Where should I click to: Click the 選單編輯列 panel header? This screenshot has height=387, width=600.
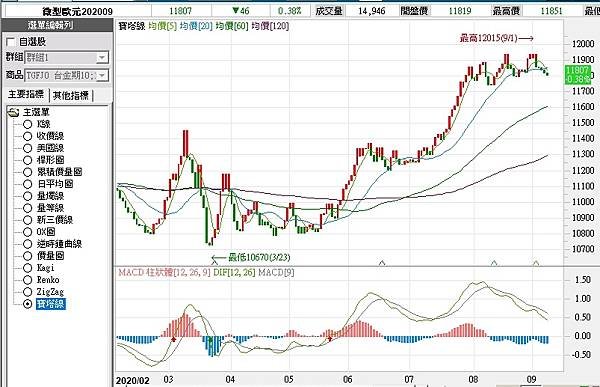point(57,25)
